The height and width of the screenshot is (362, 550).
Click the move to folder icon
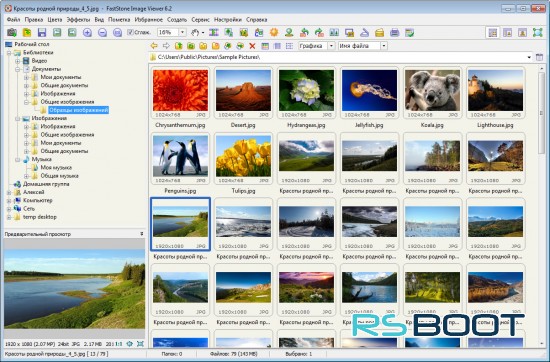click(240, 46)
